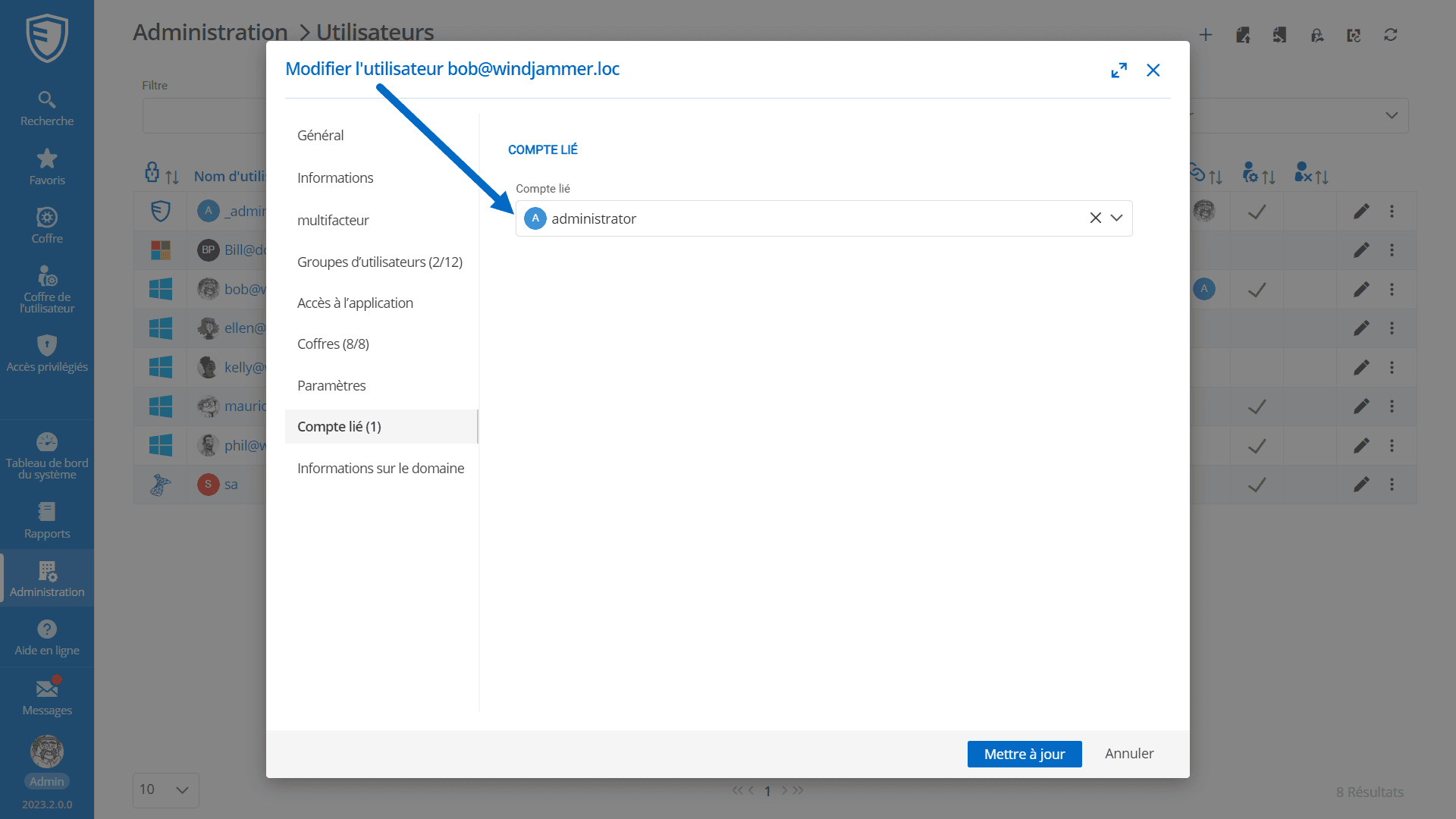Viewport: 1456px width, 819px height.
Task: Expand the Compte lié dropdown
Action: (x=1116, y=218)
